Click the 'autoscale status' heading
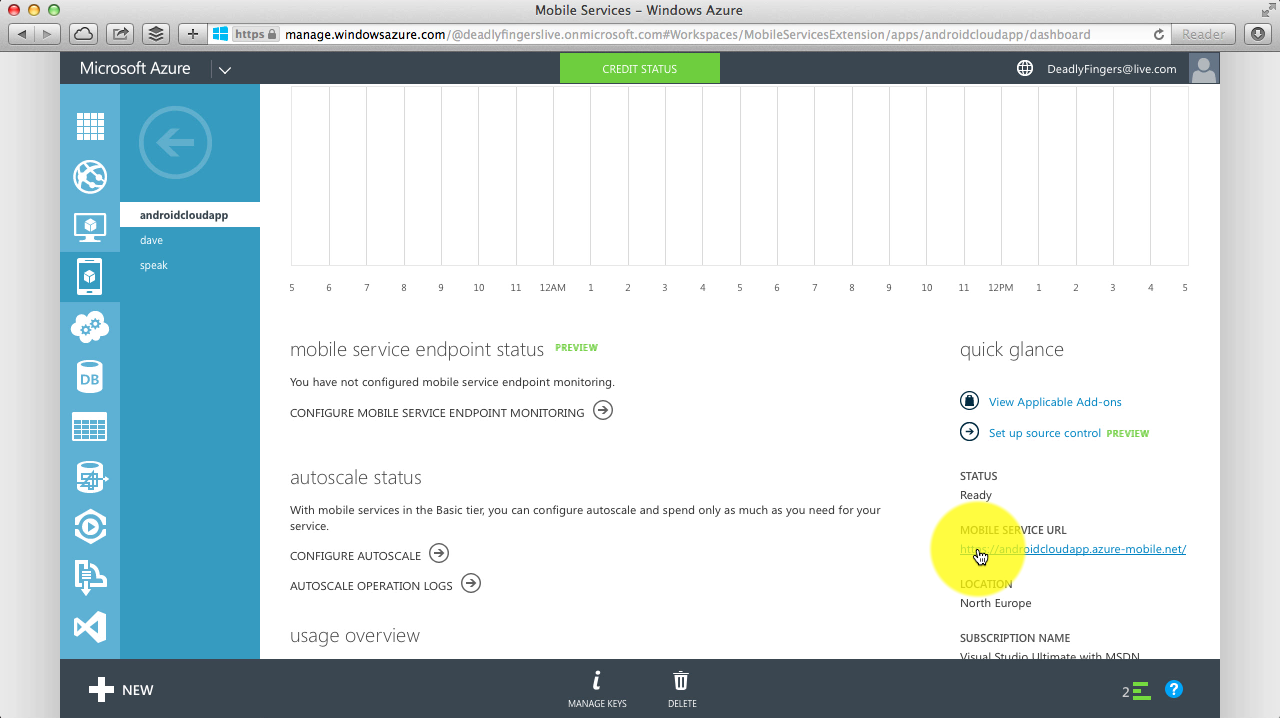The image size is (1280, 718). point(356,478)
